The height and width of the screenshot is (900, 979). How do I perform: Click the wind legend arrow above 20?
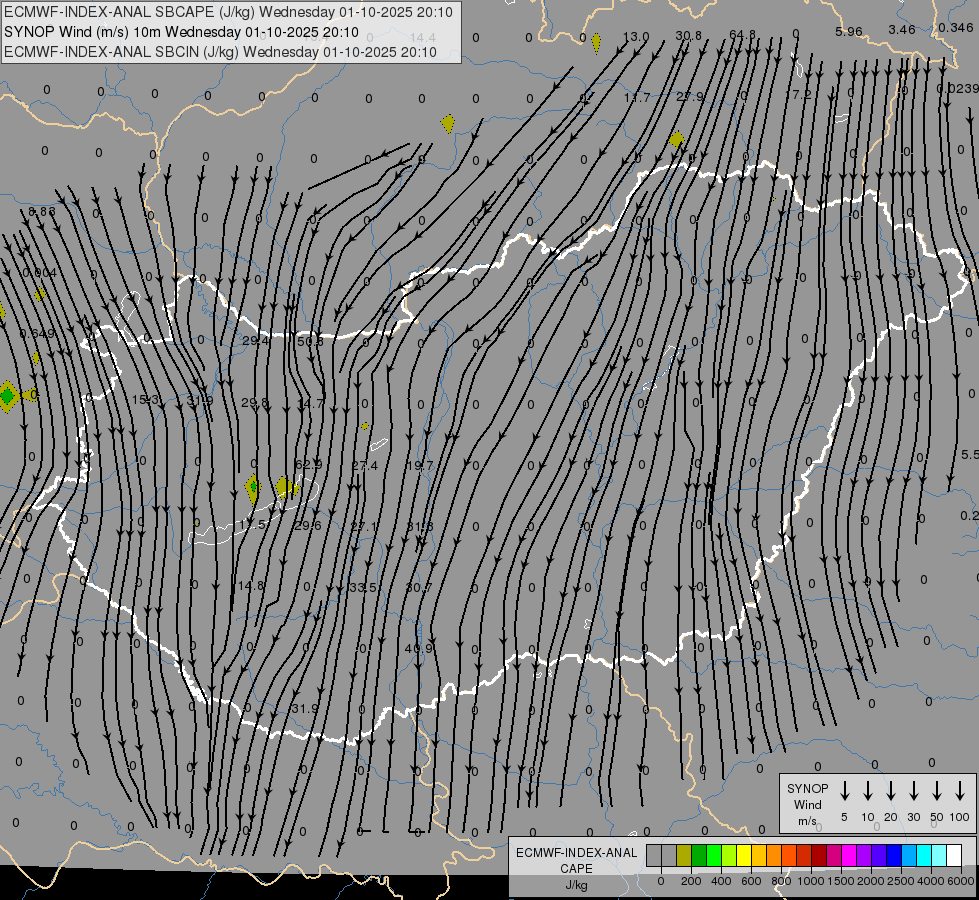point(890,791)
